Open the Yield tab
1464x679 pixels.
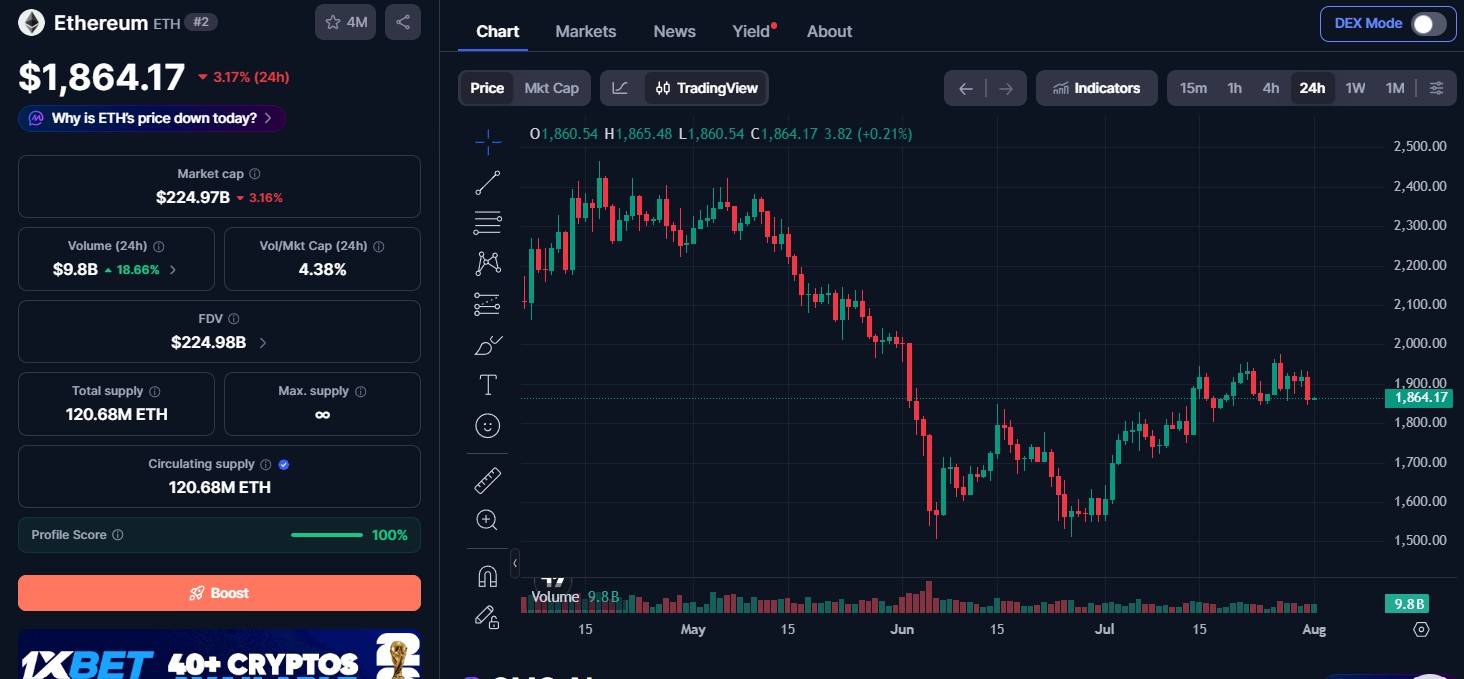coord(753,31)
